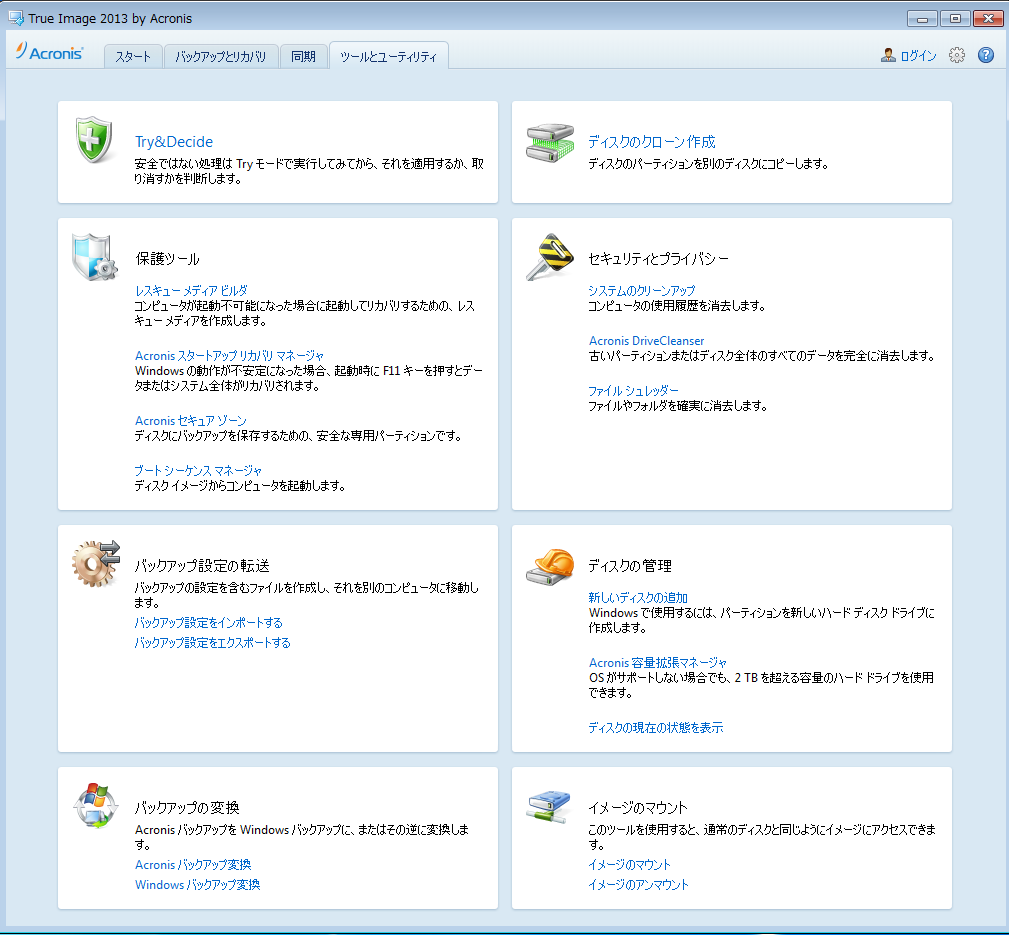Screen dimensions: 1009x935
Task: Click the True Image title bar app icon
Action: pyautogui.click(x=16, y=18)
